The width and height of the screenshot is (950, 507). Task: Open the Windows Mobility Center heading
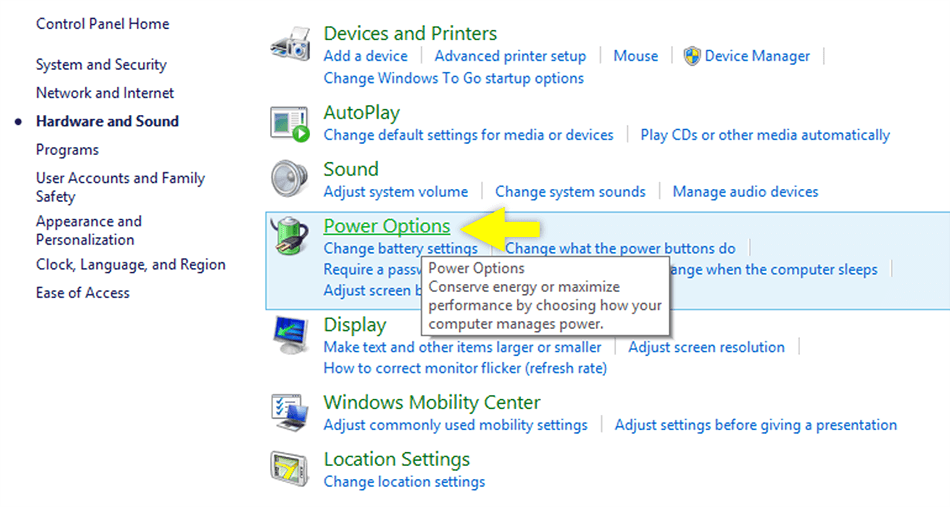pyautogui.click(x=432, y=402)
